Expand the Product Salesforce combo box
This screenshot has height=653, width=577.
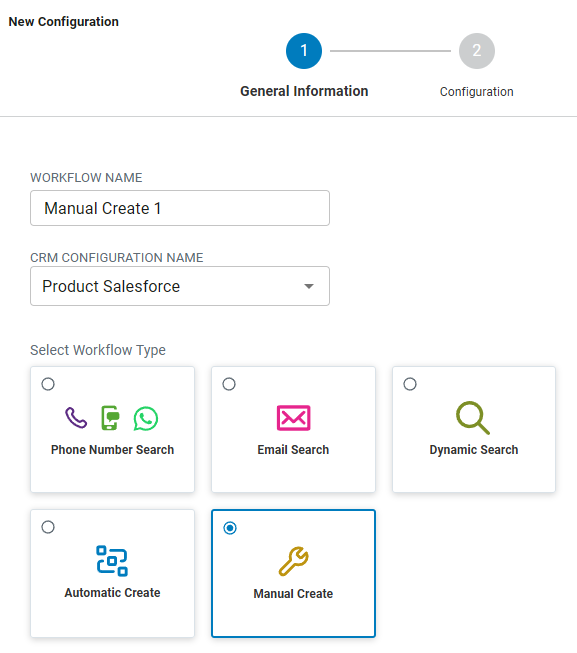(180, 286)
